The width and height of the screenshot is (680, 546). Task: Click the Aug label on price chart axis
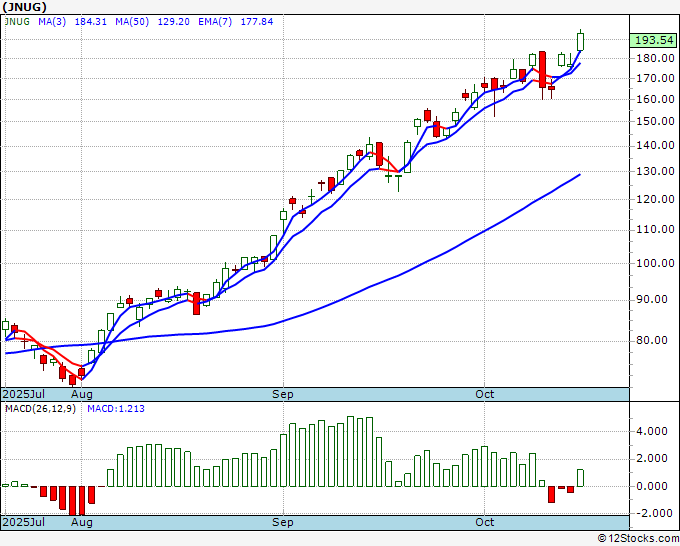pos(82,394)
